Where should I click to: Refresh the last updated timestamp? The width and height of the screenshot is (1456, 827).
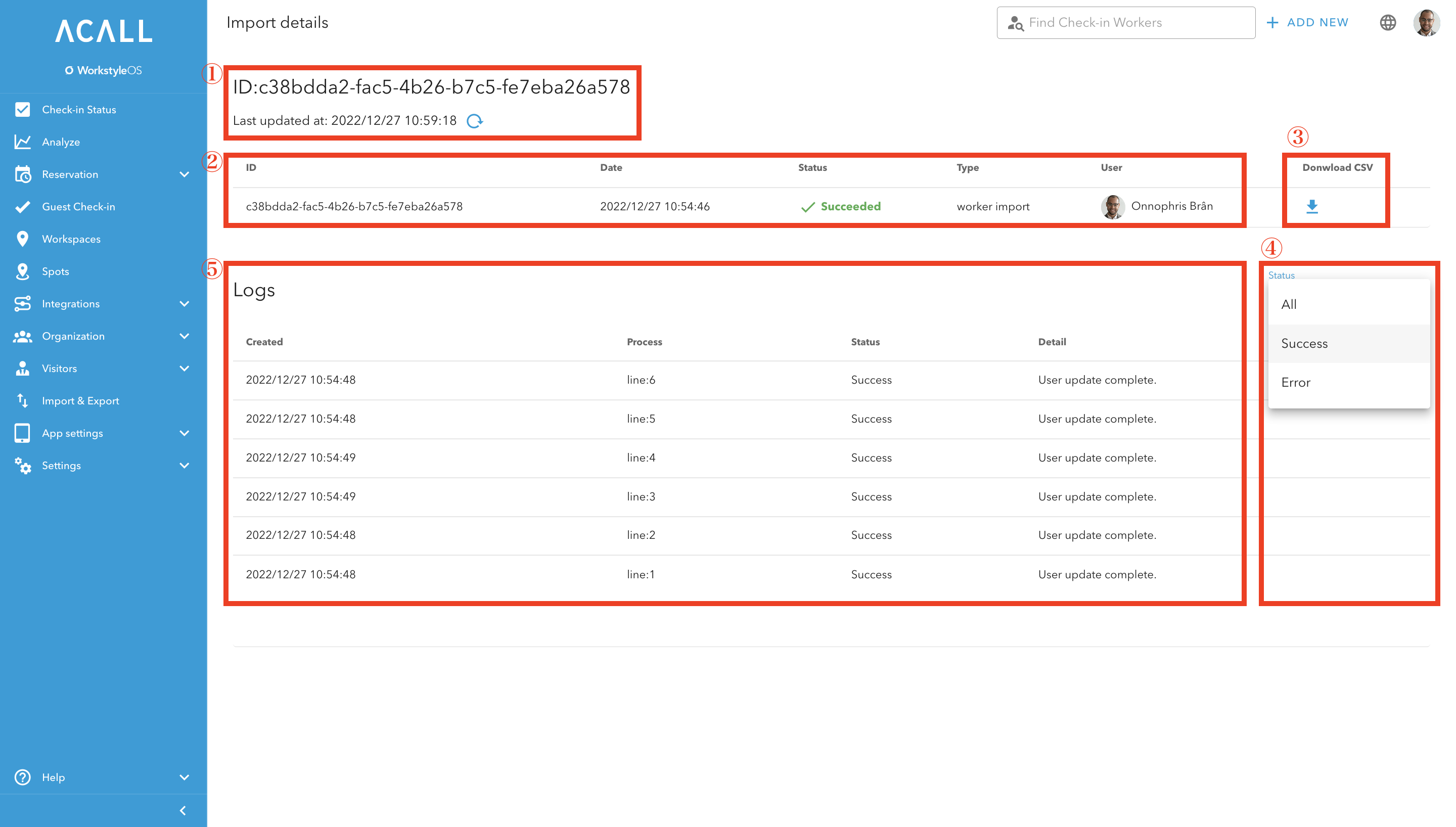[x=475, y=120]
